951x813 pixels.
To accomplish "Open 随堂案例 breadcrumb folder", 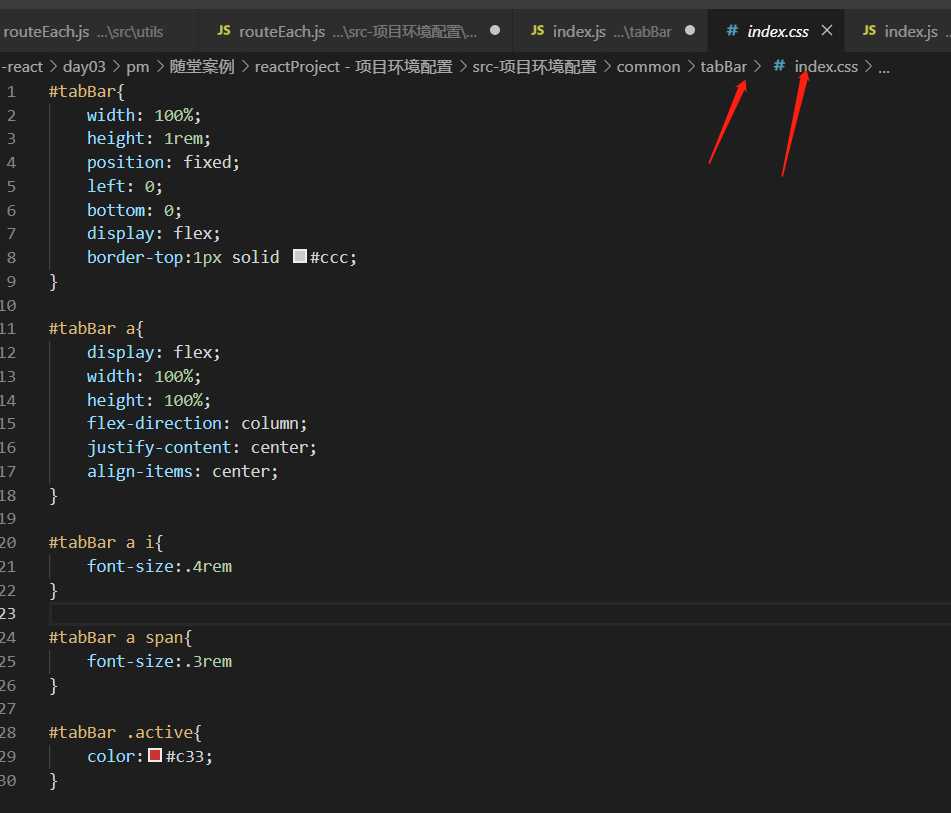I will tap(202, 67).
